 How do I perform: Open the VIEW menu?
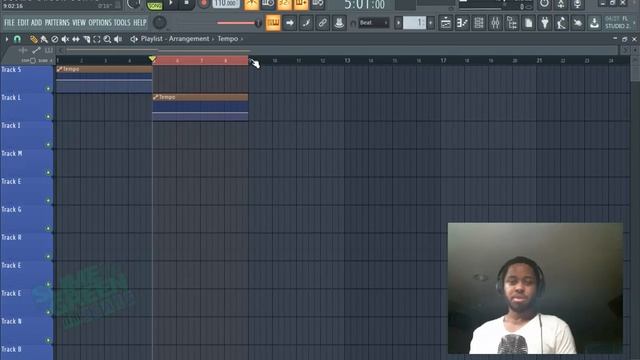pos(79,22)
